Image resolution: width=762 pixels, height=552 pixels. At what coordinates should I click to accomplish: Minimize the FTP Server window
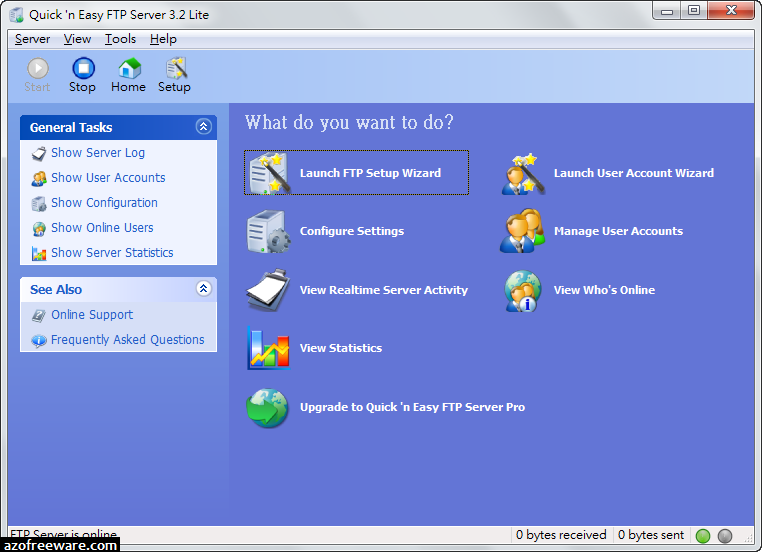(667, 11)
